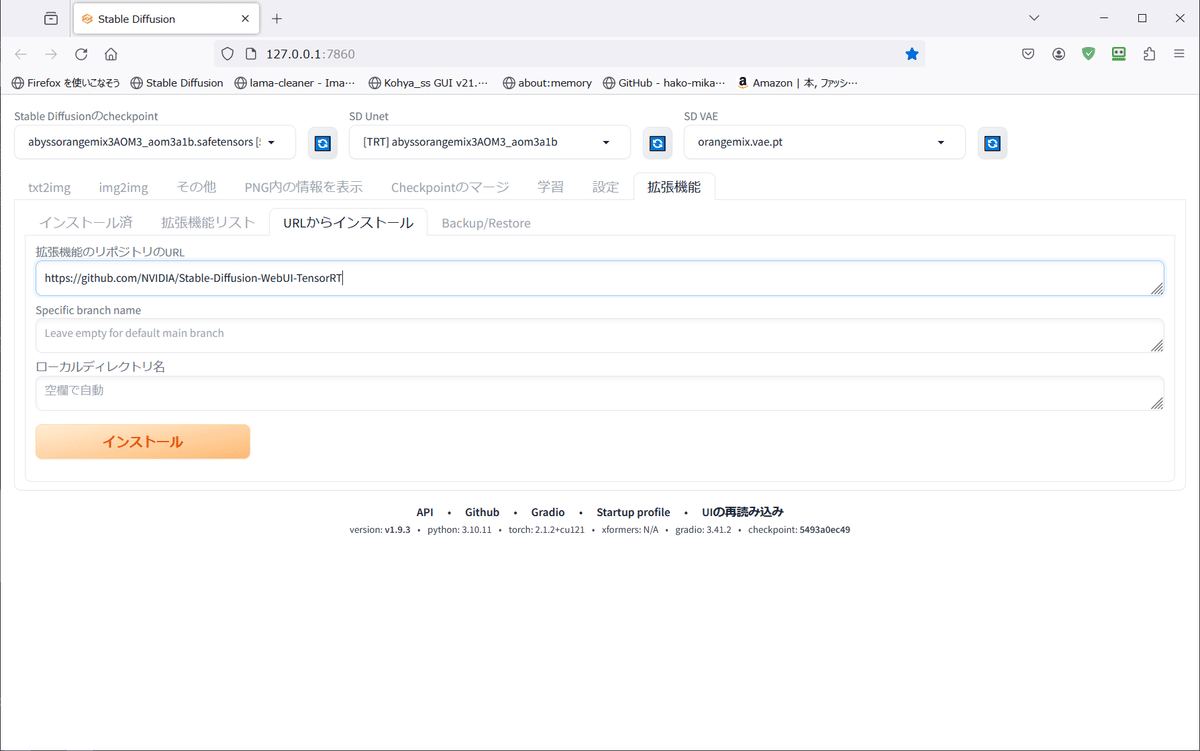This screenshot has height=751, width=1200.
Task: Expand the SD Unet dropdown
Action: [490, 142]
